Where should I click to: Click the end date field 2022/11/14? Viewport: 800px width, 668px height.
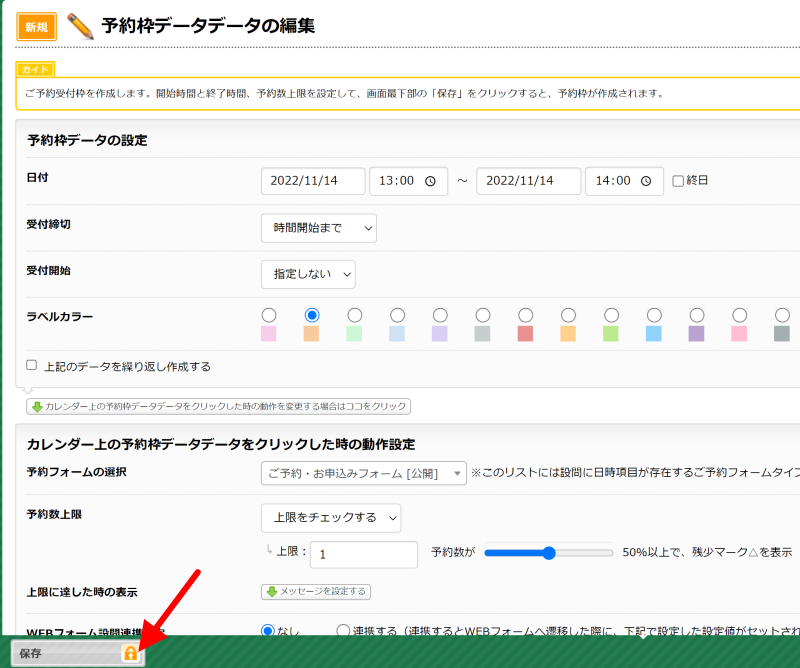(x=529, y=181)
